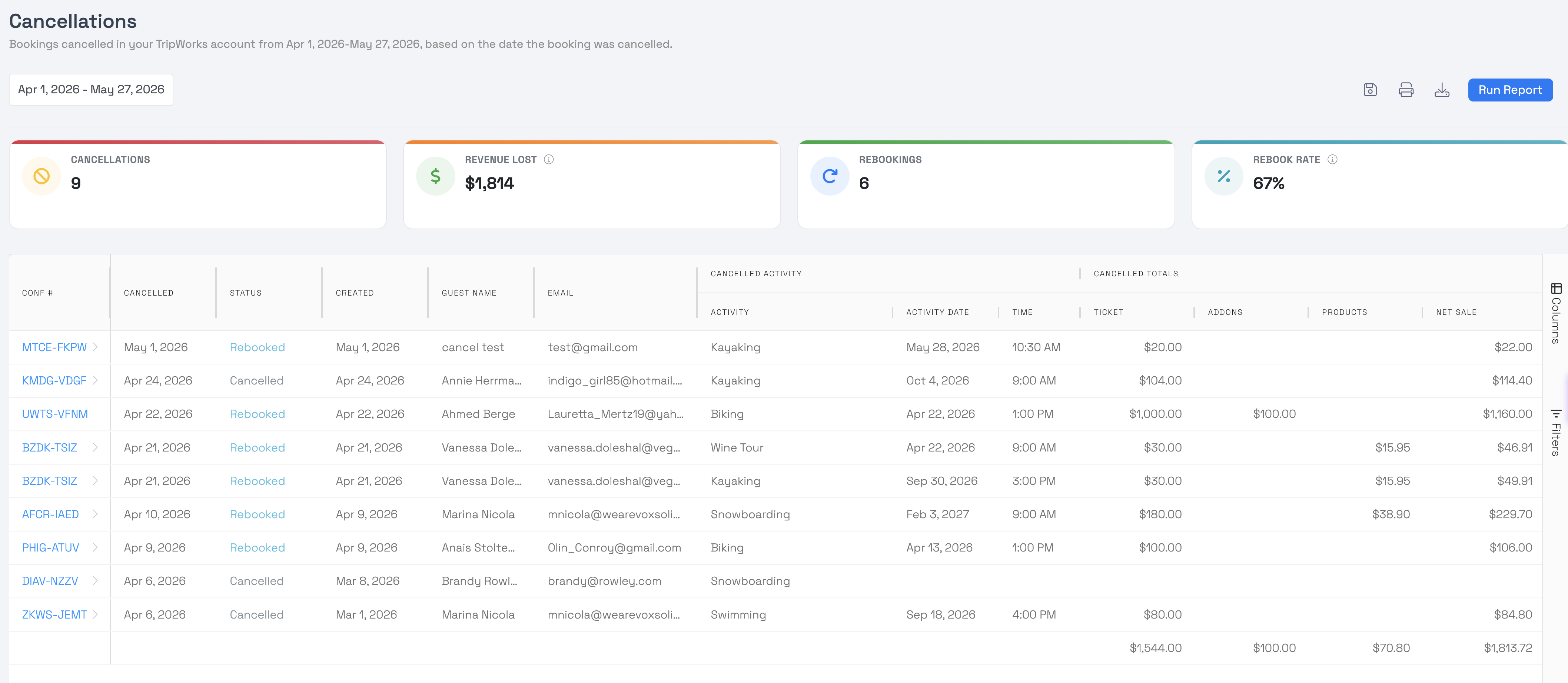Open booking MTCE-FKPW
The image size is (1568, 683).
[x=54, y=347]
